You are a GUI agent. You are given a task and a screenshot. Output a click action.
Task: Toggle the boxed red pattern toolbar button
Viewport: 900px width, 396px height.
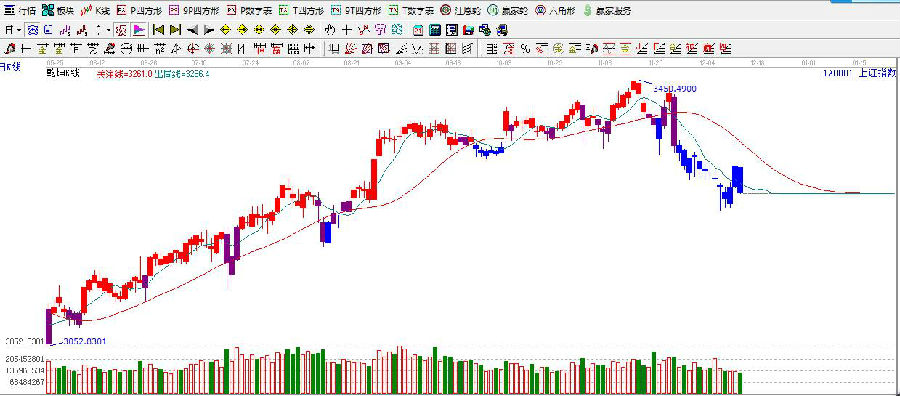tap(120, 30)
